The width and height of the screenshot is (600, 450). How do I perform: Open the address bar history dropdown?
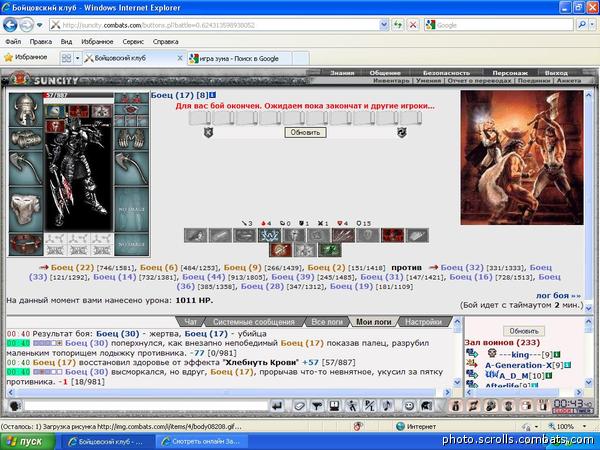pos(384,25)
